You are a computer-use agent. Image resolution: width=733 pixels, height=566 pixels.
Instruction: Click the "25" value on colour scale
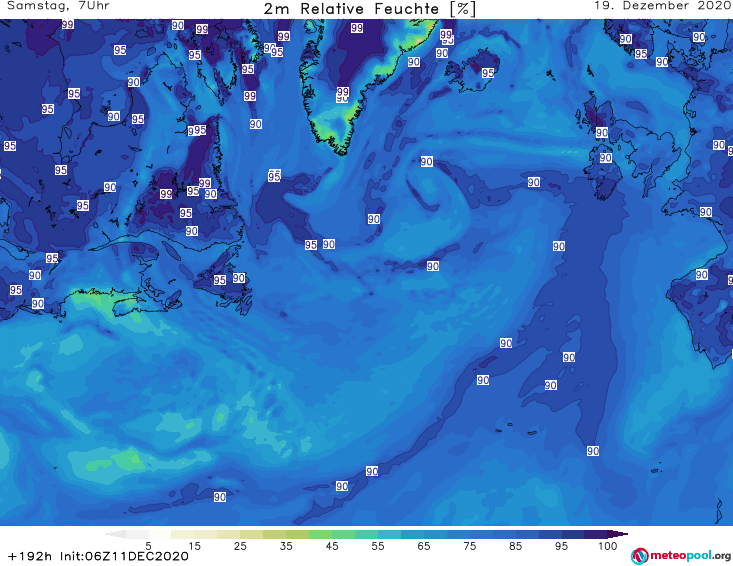[x=240, y=546]
